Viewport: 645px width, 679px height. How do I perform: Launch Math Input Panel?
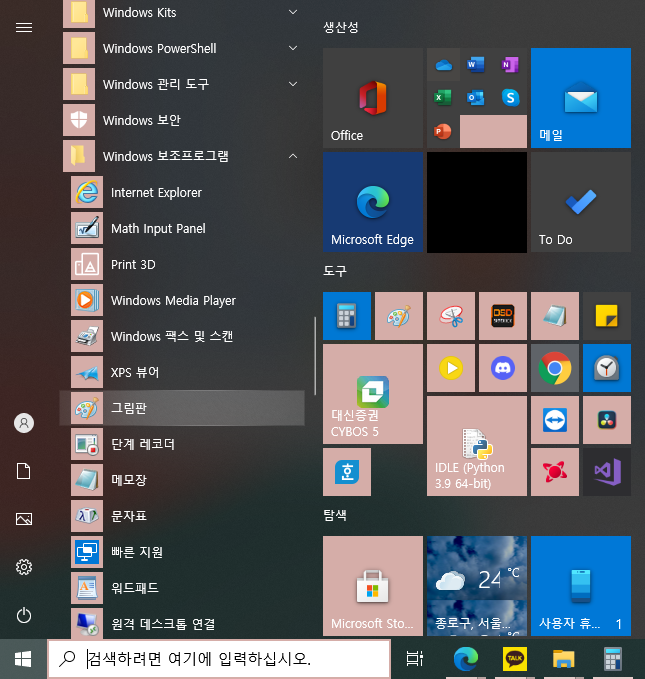click(182, 228)
